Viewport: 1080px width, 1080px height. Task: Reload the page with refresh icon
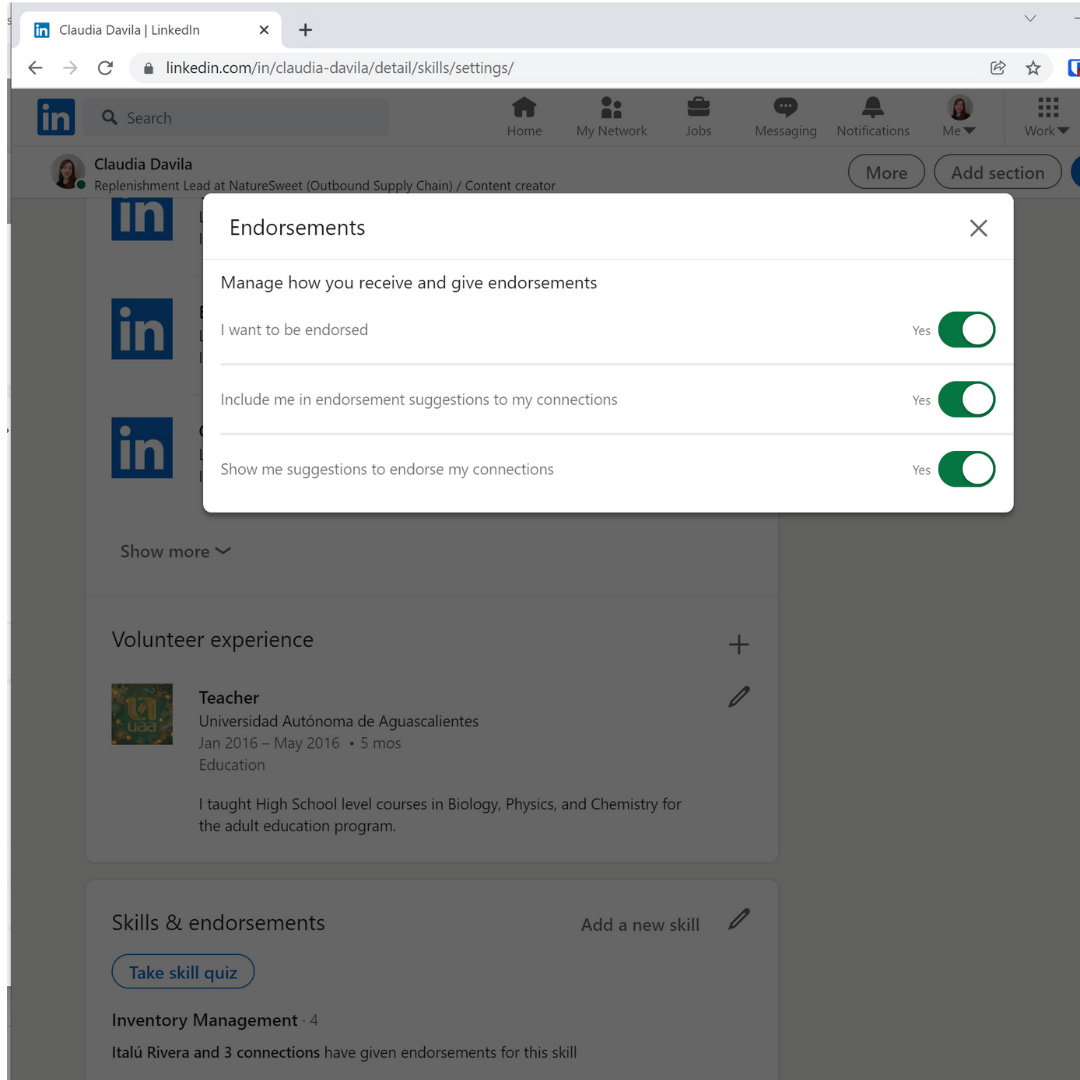coord(105,68)
